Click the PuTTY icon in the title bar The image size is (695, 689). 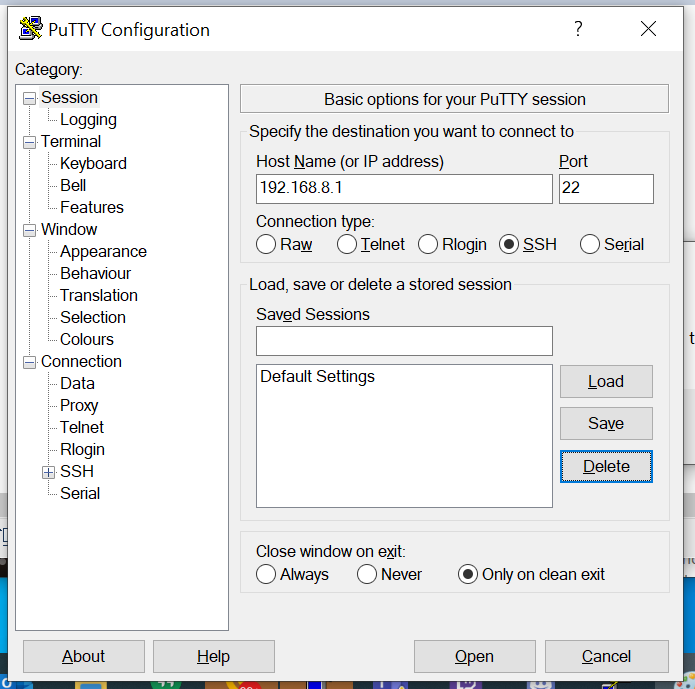point(31,29)
